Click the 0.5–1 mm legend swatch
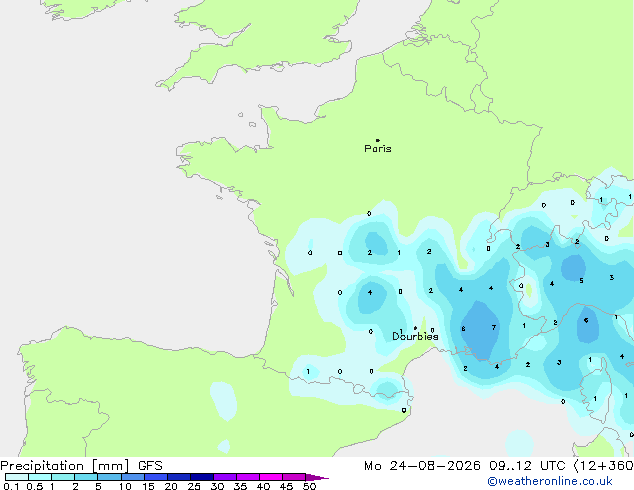The width and height of the screenshot is (634, 490). [40, 477]
